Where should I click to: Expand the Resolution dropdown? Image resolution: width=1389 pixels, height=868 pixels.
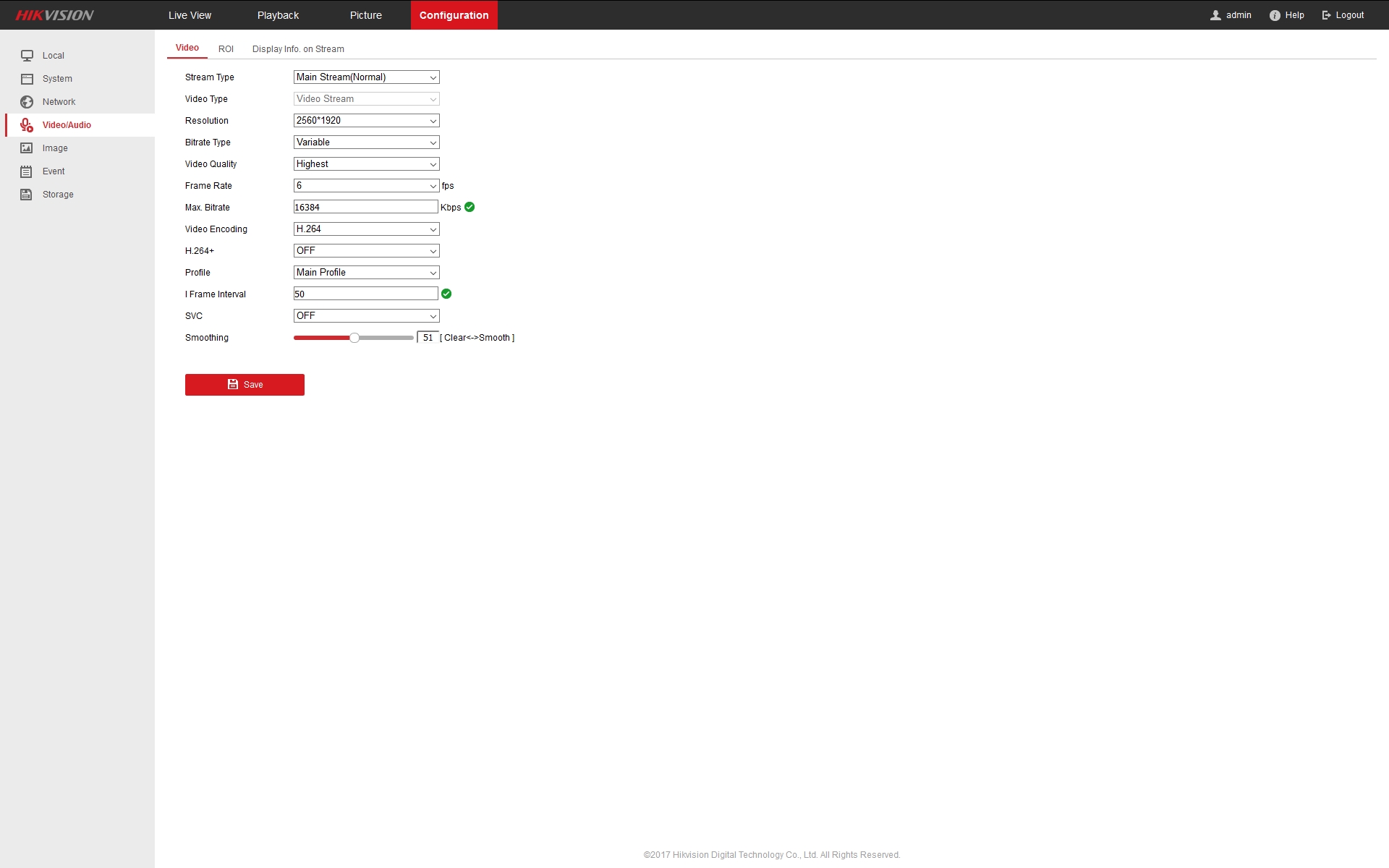366,121
